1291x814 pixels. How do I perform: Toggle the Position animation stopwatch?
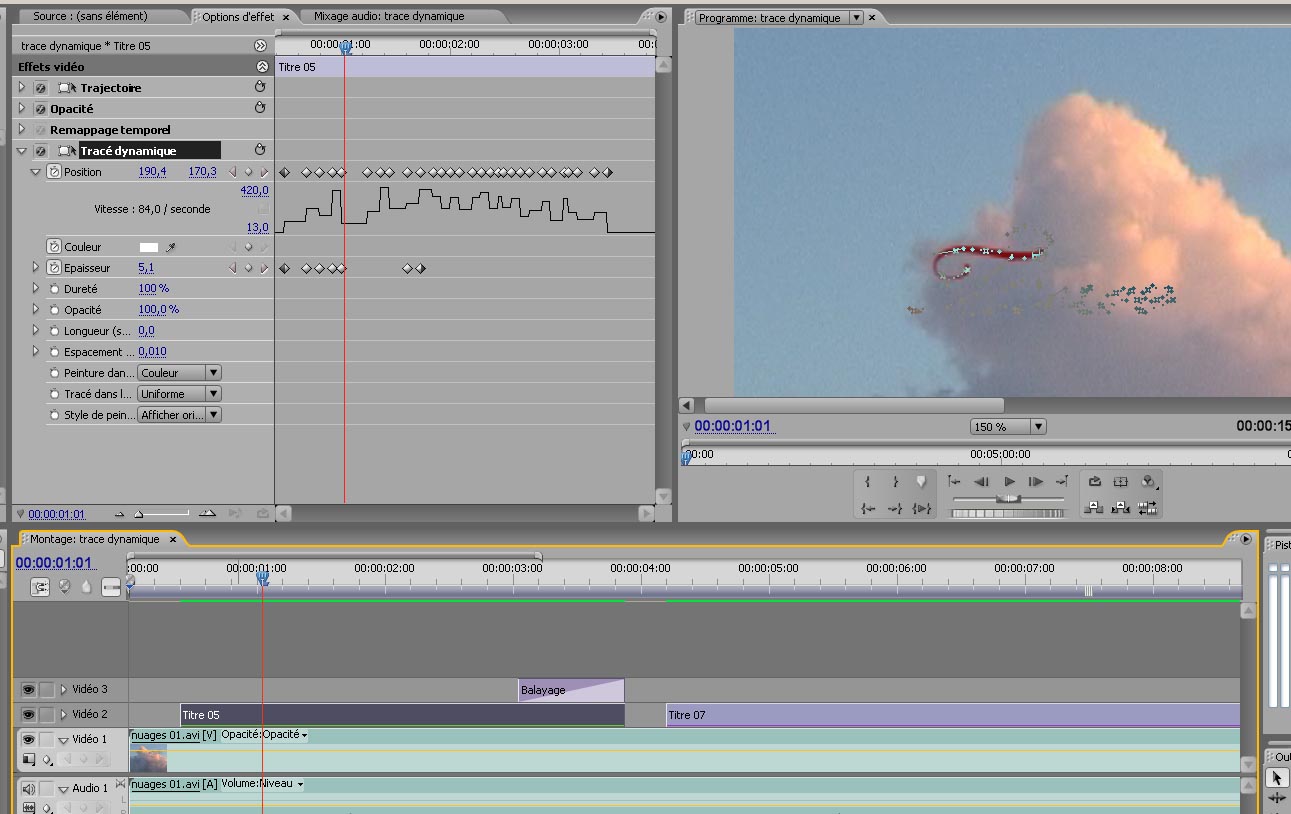point(54,172)
